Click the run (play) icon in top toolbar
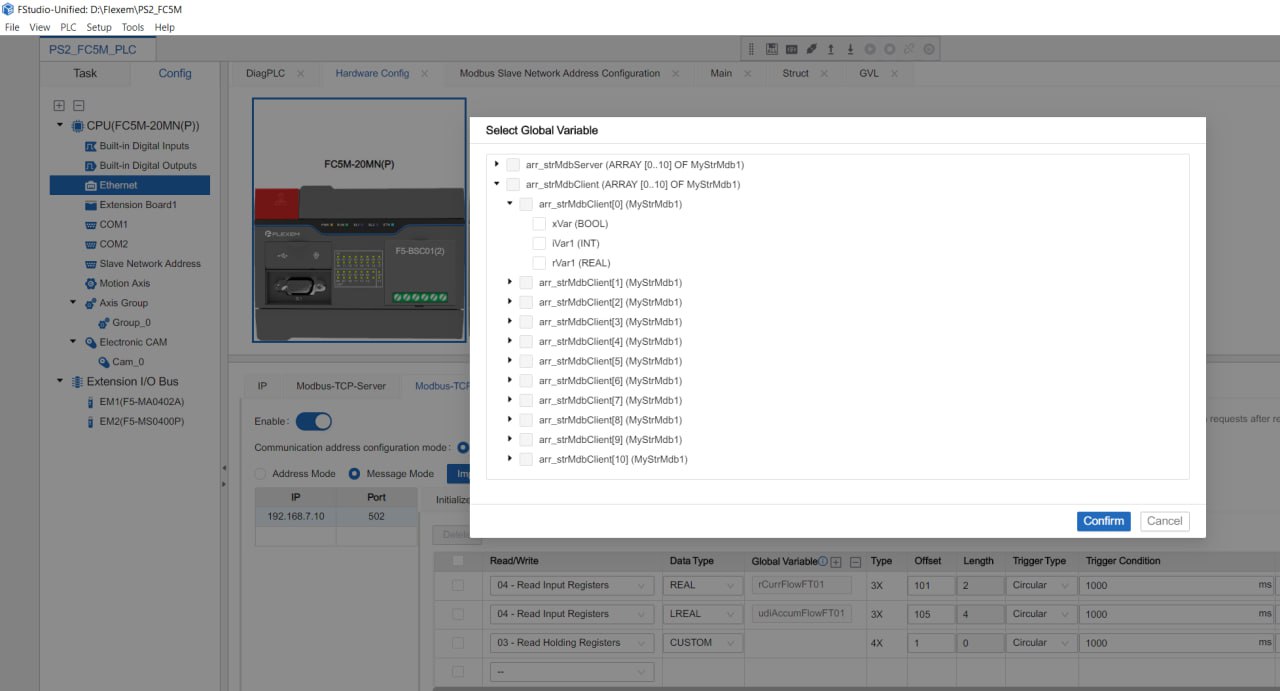1280x691 pixels. (870, 49)
